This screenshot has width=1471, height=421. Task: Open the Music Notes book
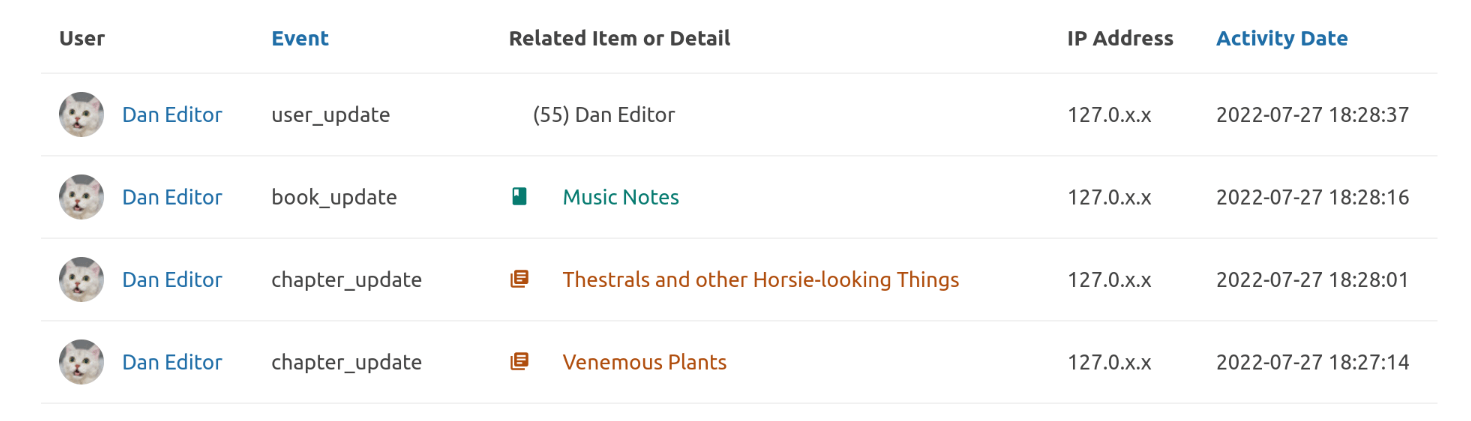point(621,197)
